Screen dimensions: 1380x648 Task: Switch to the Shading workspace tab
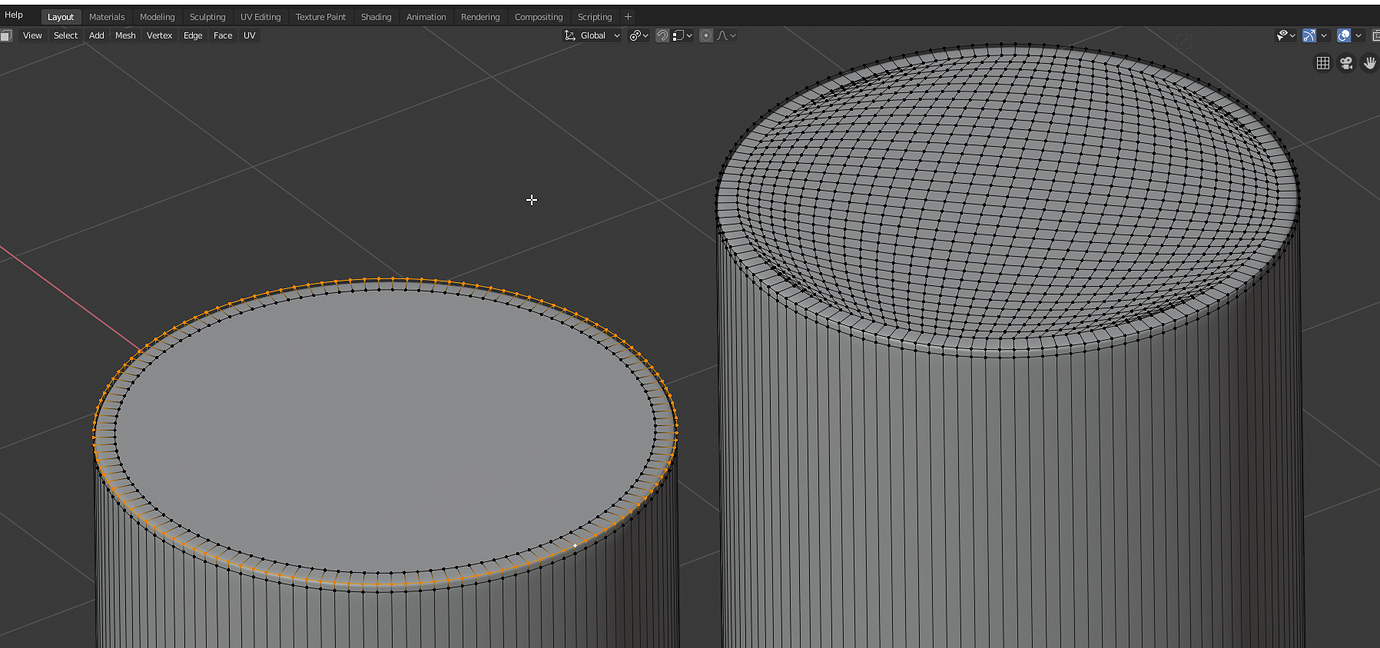(x=376, y=16)
